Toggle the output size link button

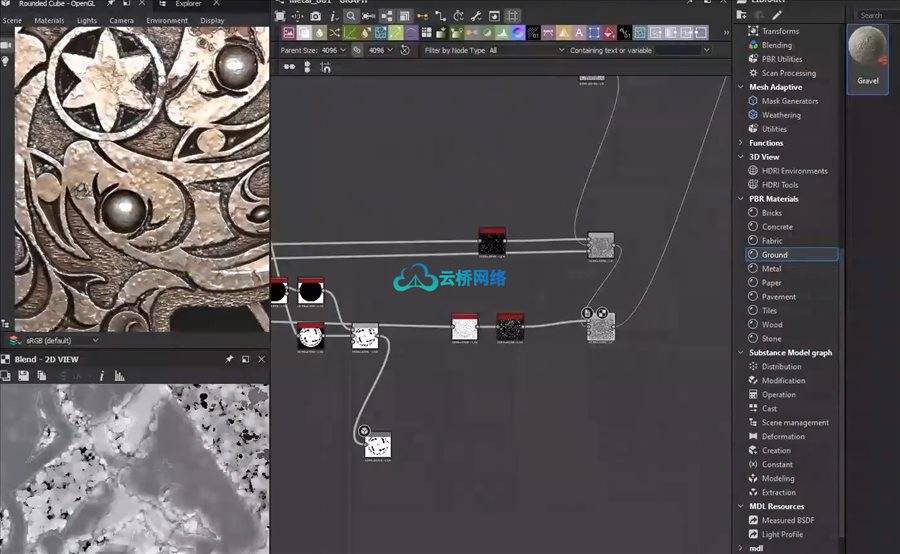[x=356, y=50]
